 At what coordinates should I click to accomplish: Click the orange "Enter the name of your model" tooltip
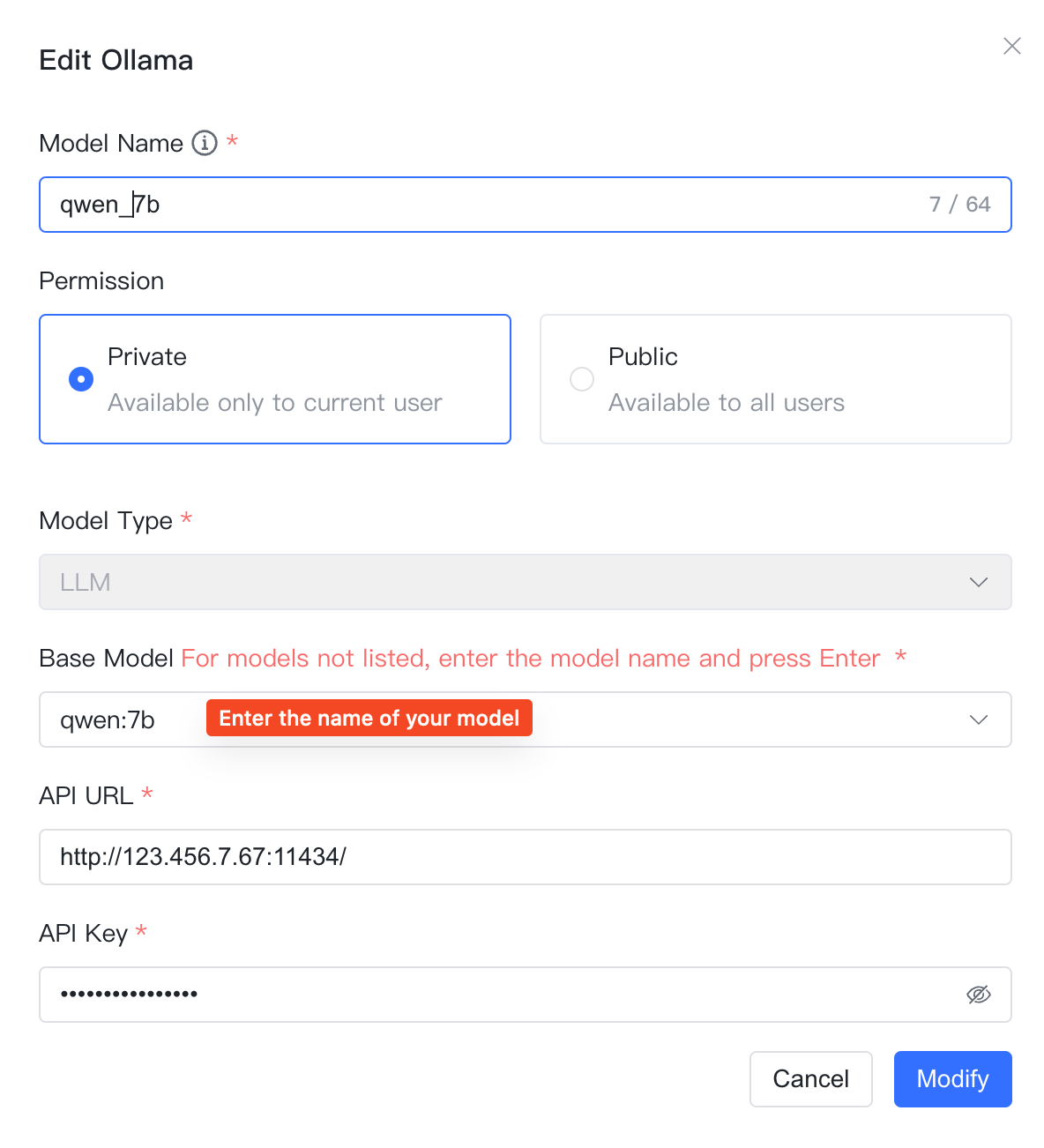(369, 718)
